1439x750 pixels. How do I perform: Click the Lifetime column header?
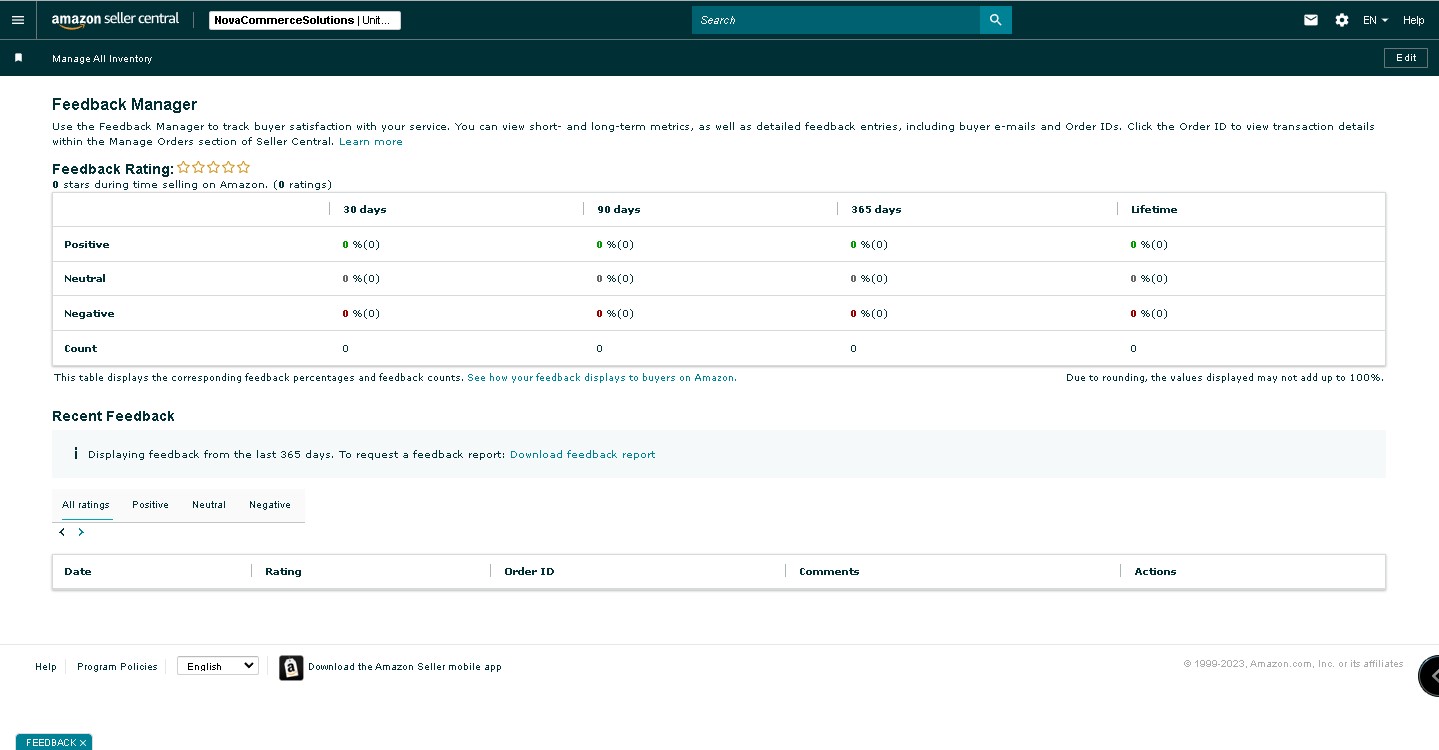[x=1154, y=210]
